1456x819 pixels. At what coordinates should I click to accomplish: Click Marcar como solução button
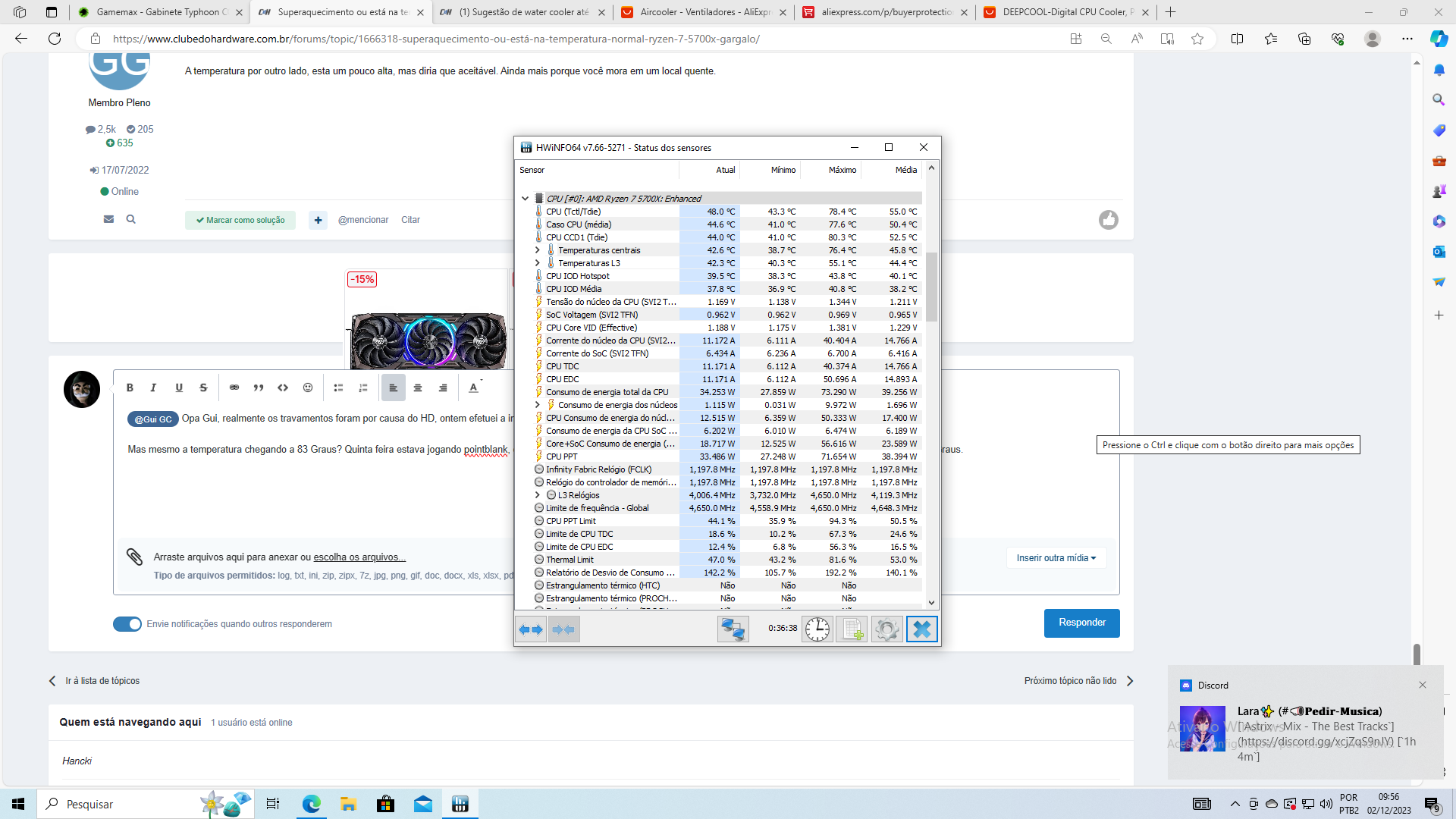tap(240, 220)
